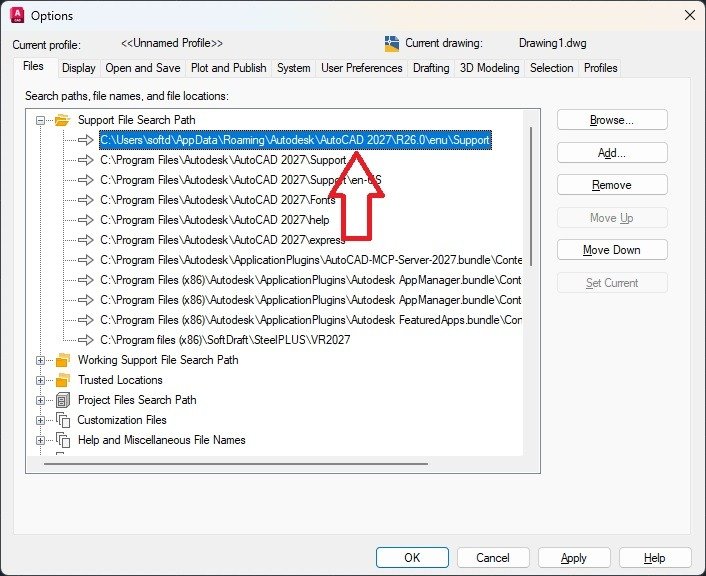Click the arrow icon beside the Roaming\Autodesk Support path
The width and height of the screenshot is (706, 576).
pyautogui.click(x=86, y=140)
